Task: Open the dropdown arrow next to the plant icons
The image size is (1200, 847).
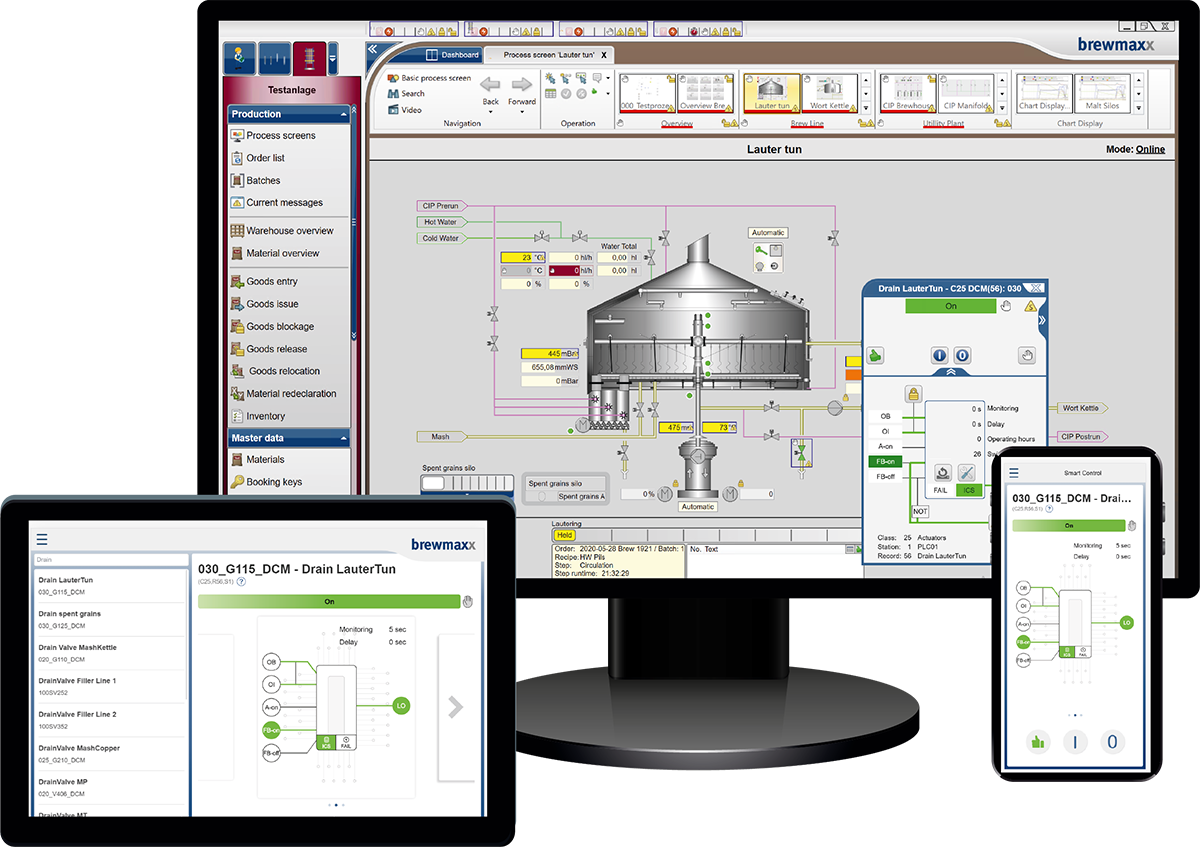Action: tap(333, 59)
